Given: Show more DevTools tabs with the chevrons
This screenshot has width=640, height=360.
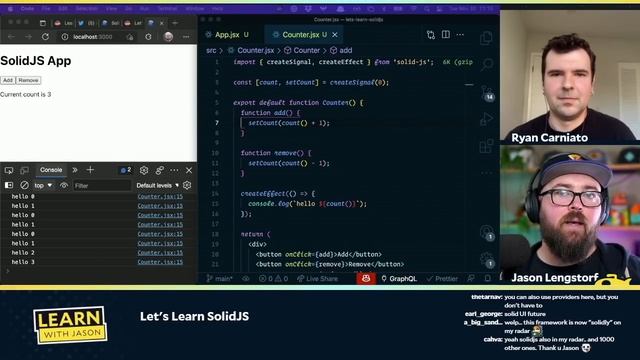Looking at the screenshot, I should 75,170.
